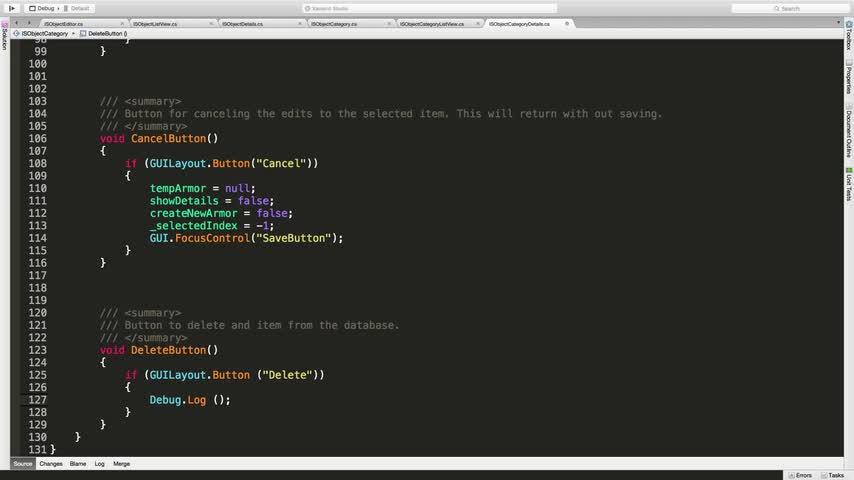This screenshot has width=854, height=480.
Task: Switch to ISObjectCategory.cs tab
Action: point(334,24)
